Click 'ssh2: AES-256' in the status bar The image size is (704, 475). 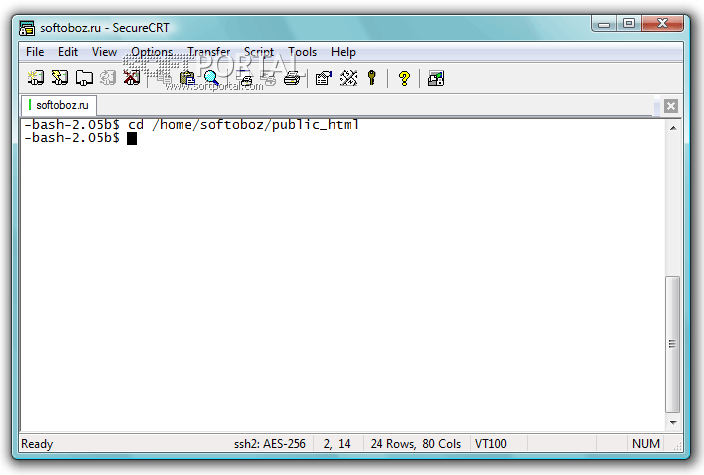[x=269, y=444]
